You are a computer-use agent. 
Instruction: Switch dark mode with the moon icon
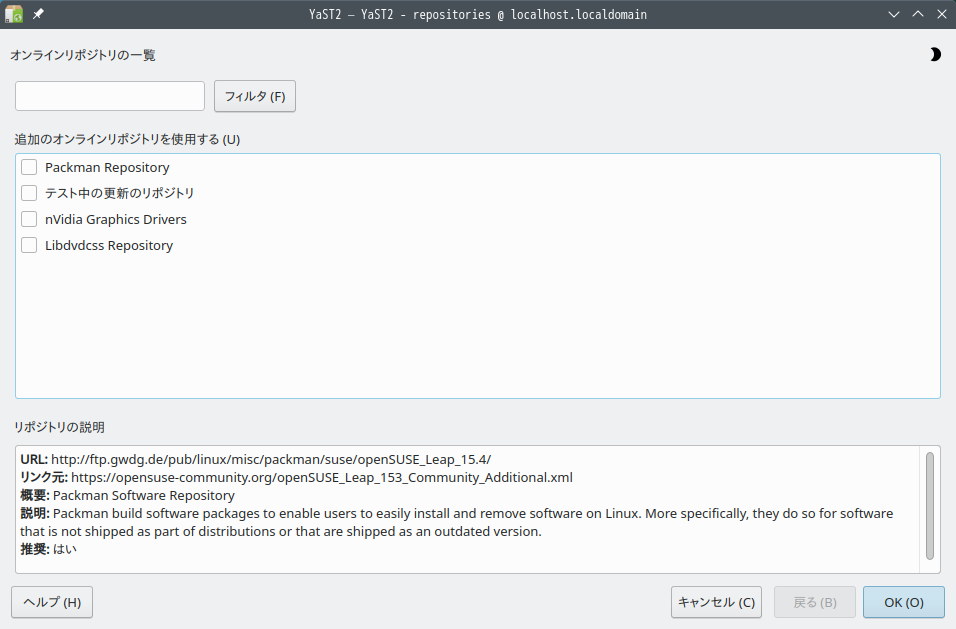[935, 55]
